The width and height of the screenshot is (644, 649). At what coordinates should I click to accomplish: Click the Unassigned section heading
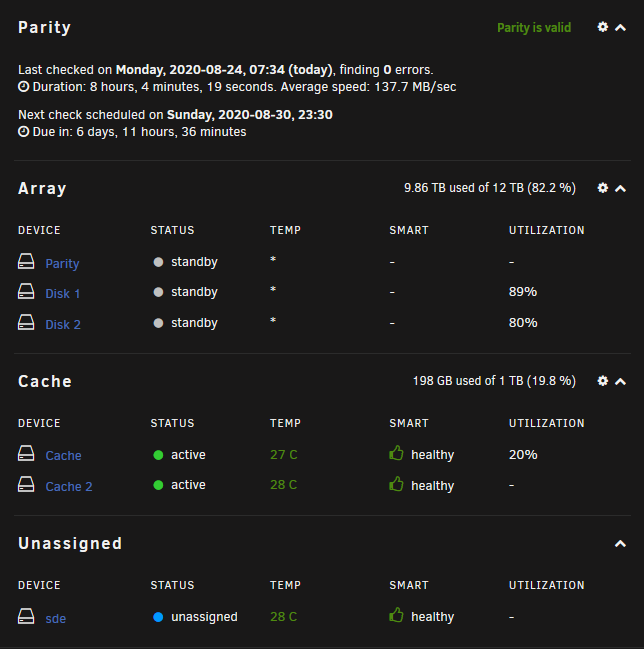[x=70, y=544]
